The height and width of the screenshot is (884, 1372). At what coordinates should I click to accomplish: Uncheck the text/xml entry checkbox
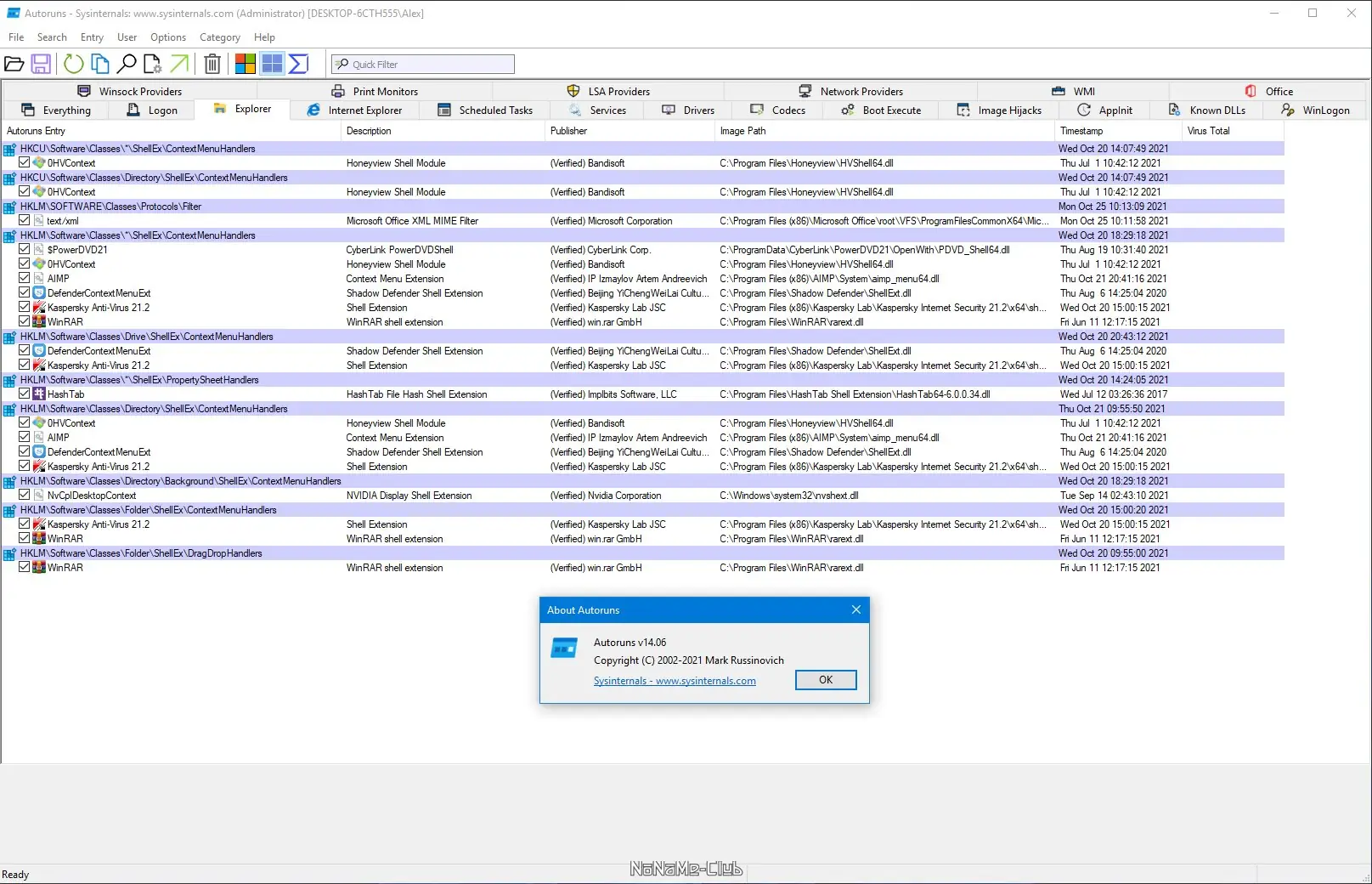click(25, 221)
